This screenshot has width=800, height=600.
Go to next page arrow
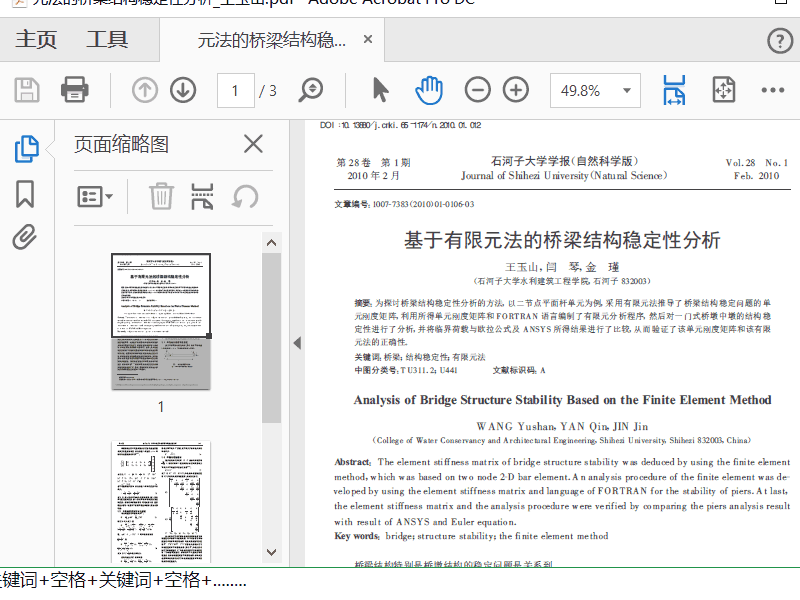(183, 90)
